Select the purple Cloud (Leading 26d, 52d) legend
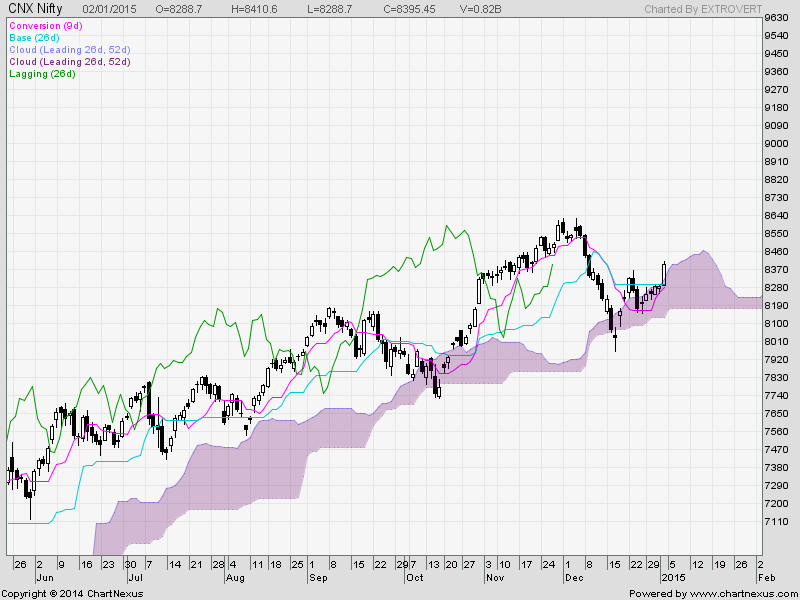 pyautogui.click(x=69, y=62)
